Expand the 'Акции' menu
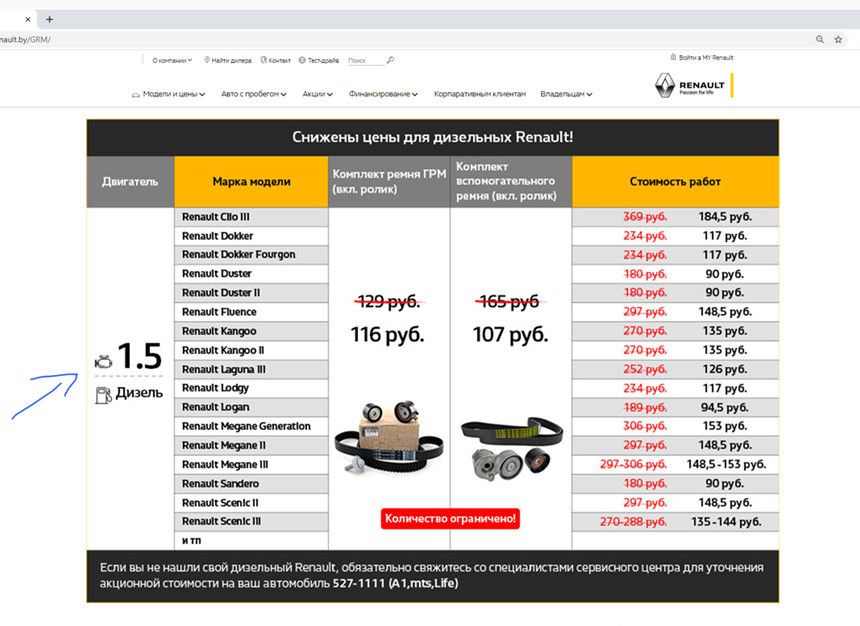 (318, 94)
